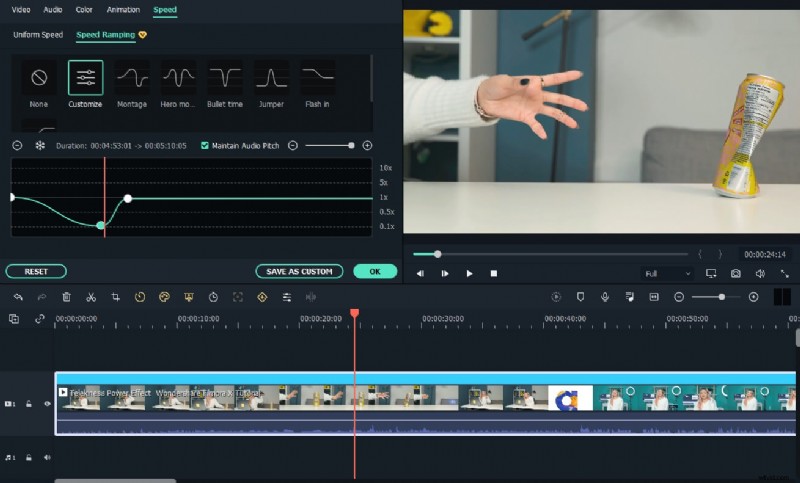The image size is (800, 483).
Task: Switch to Uniform Speed
Action: (38, 35)
